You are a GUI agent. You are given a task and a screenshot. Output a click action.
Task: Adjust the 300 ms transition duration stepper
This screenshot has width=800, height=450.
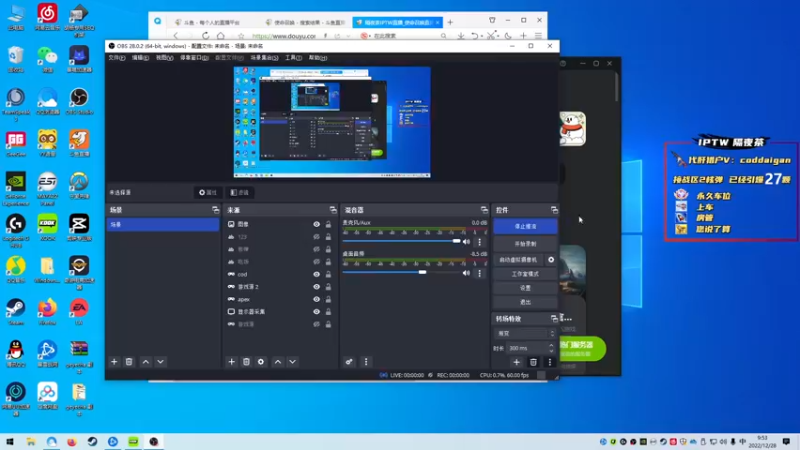point(551,348)
